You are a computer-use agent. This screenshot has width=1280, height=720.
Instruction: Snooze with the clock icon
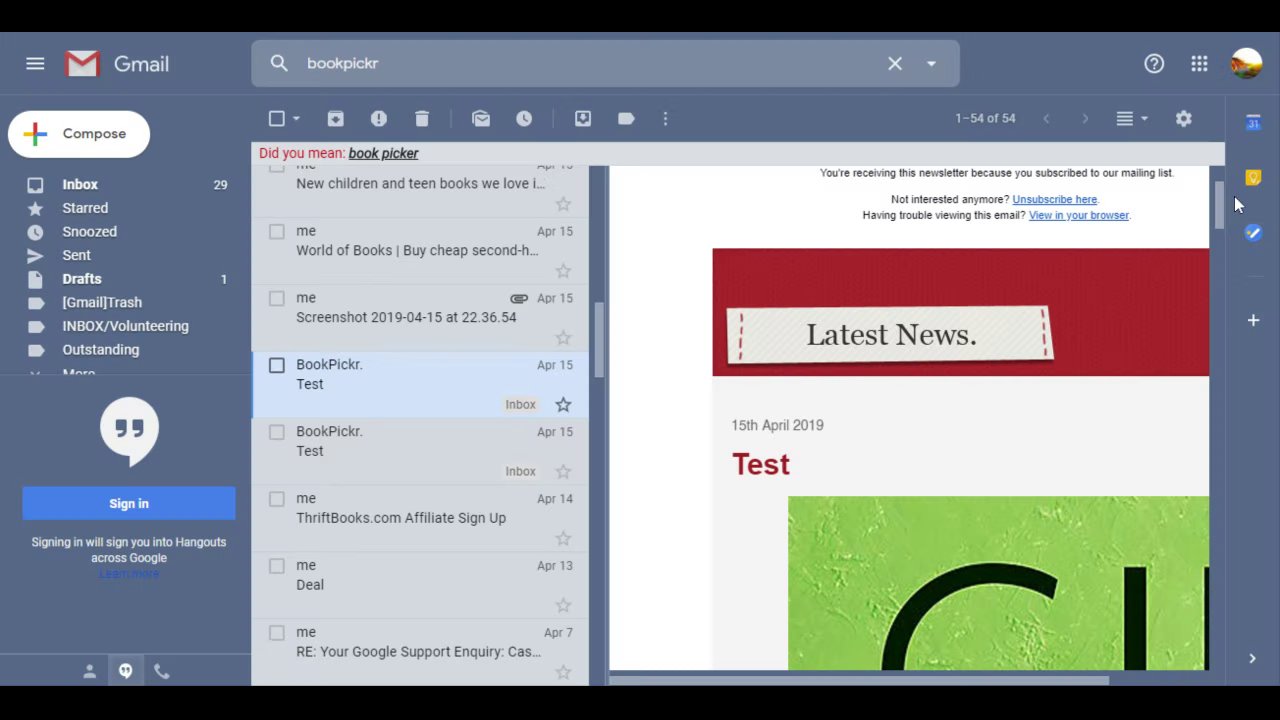click(x=524, y=118)
